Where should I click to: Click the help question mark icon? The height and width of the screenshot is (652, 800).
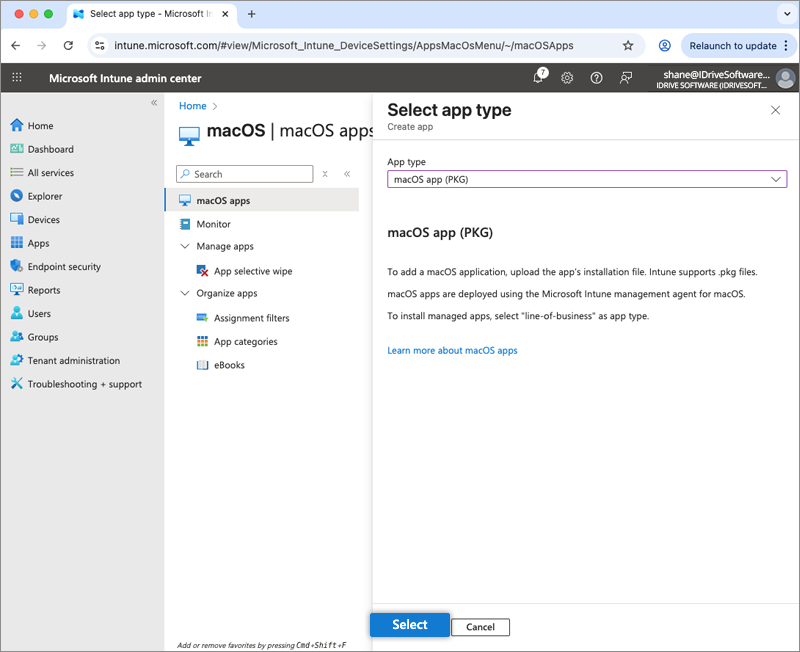point(597,78)
